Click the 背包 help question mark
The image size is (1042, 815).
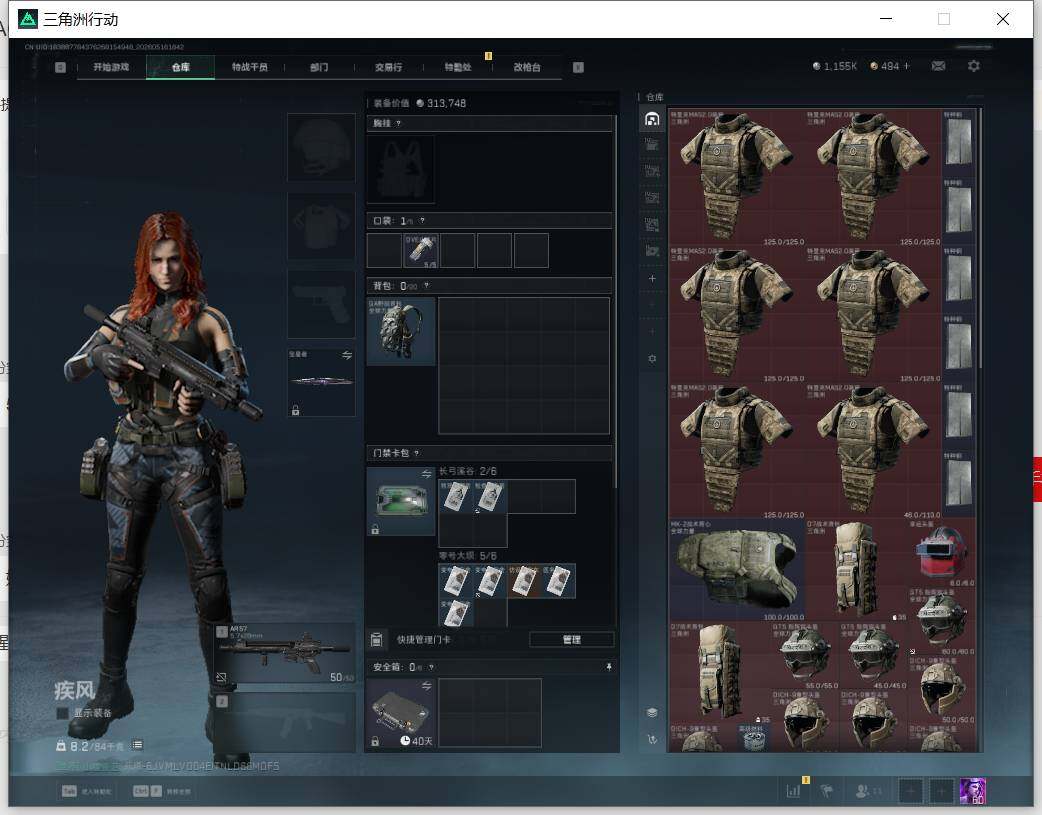427,286
